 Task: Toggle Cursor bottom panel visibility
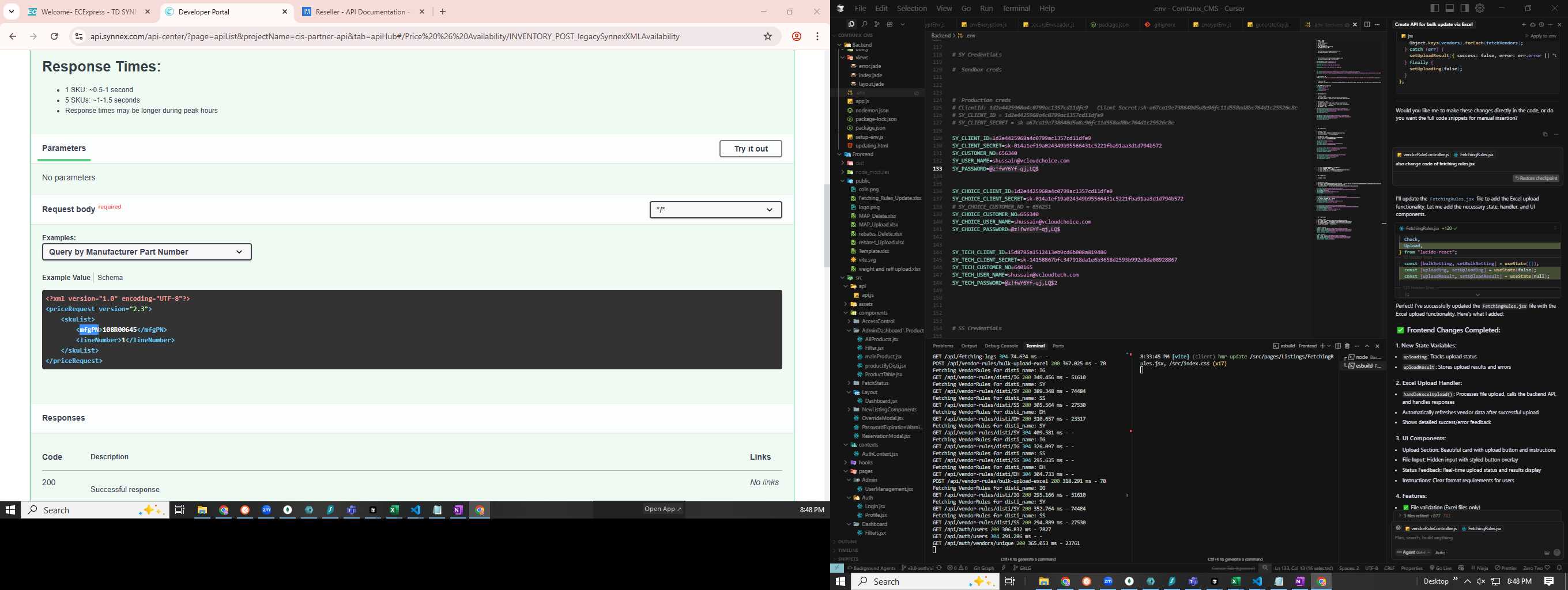1449,8
